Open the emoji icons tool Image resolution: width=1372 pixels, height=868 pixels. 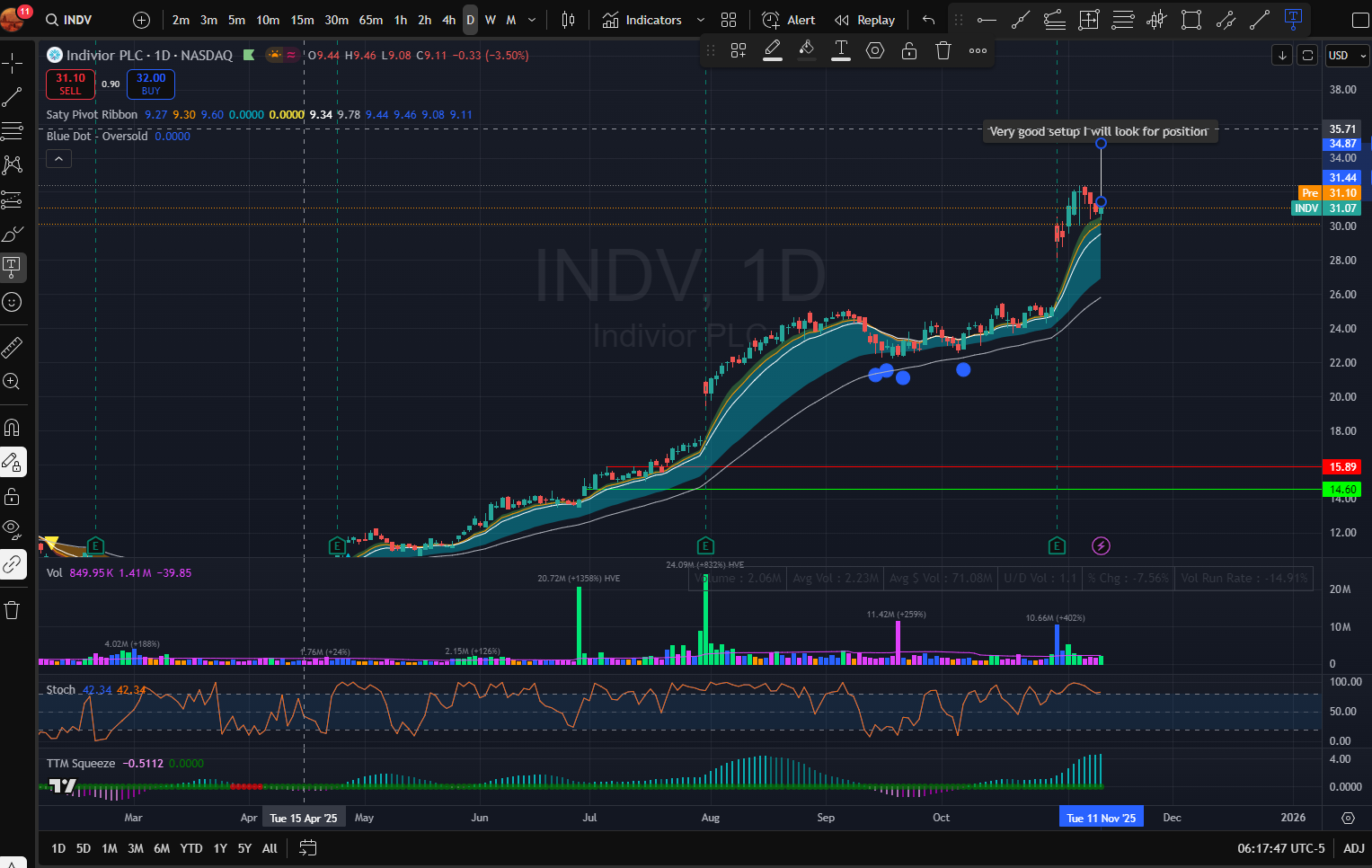coord(13,302)
